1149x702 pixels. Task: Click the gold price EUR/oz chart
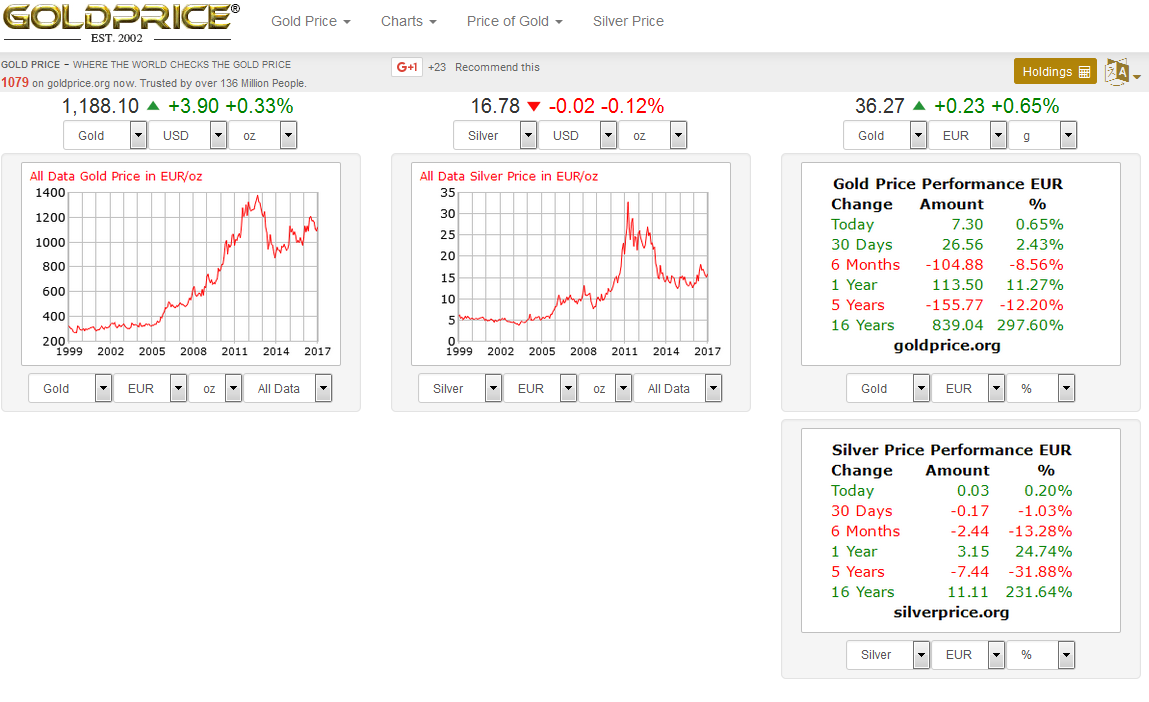pyautogui.click(x=181, y=264)
